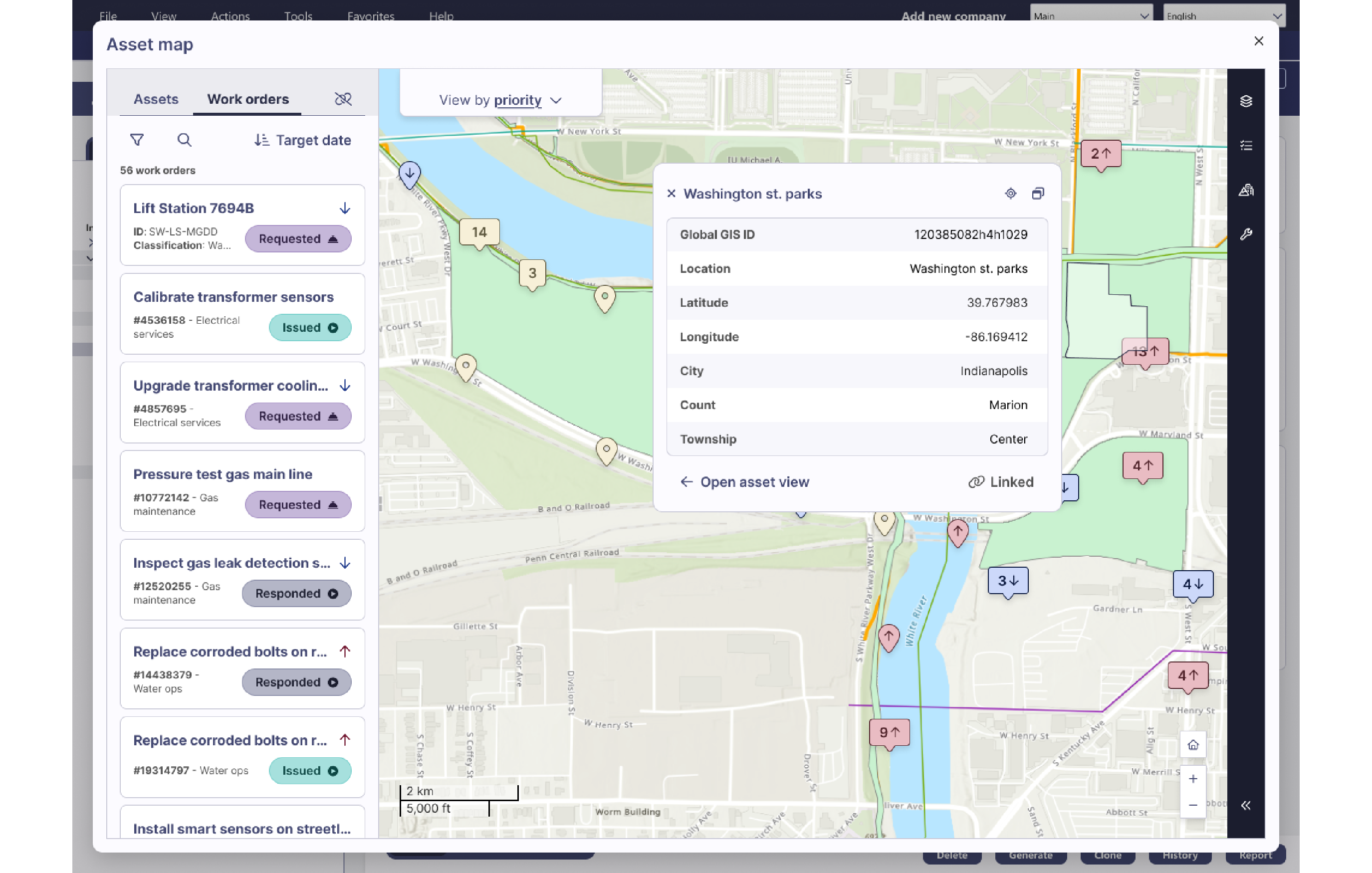Open the Help menu
Viewport: 1372px width, 873px height.
pyautogui.click(x=441, y=16)
